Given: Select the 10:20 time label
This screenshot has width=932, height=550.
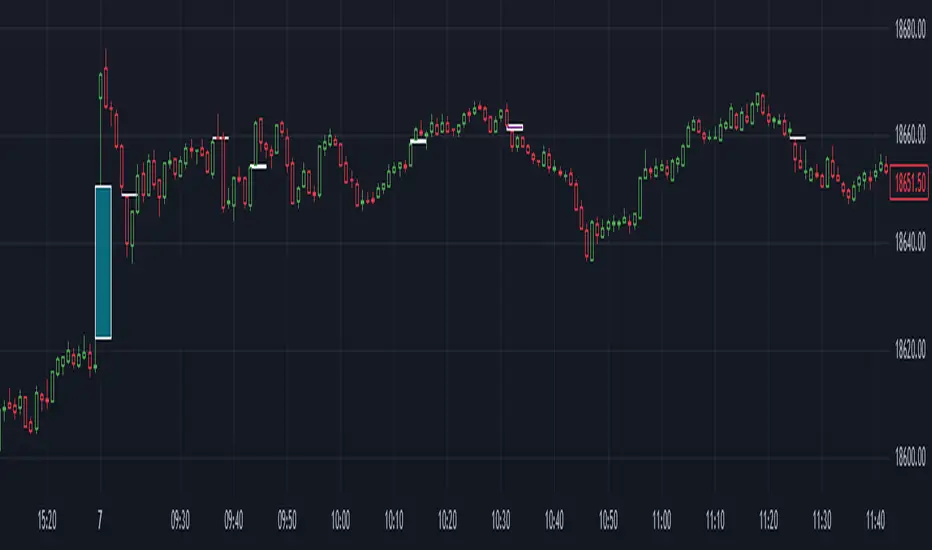Looking at the screenshot, I should point(447,520).
